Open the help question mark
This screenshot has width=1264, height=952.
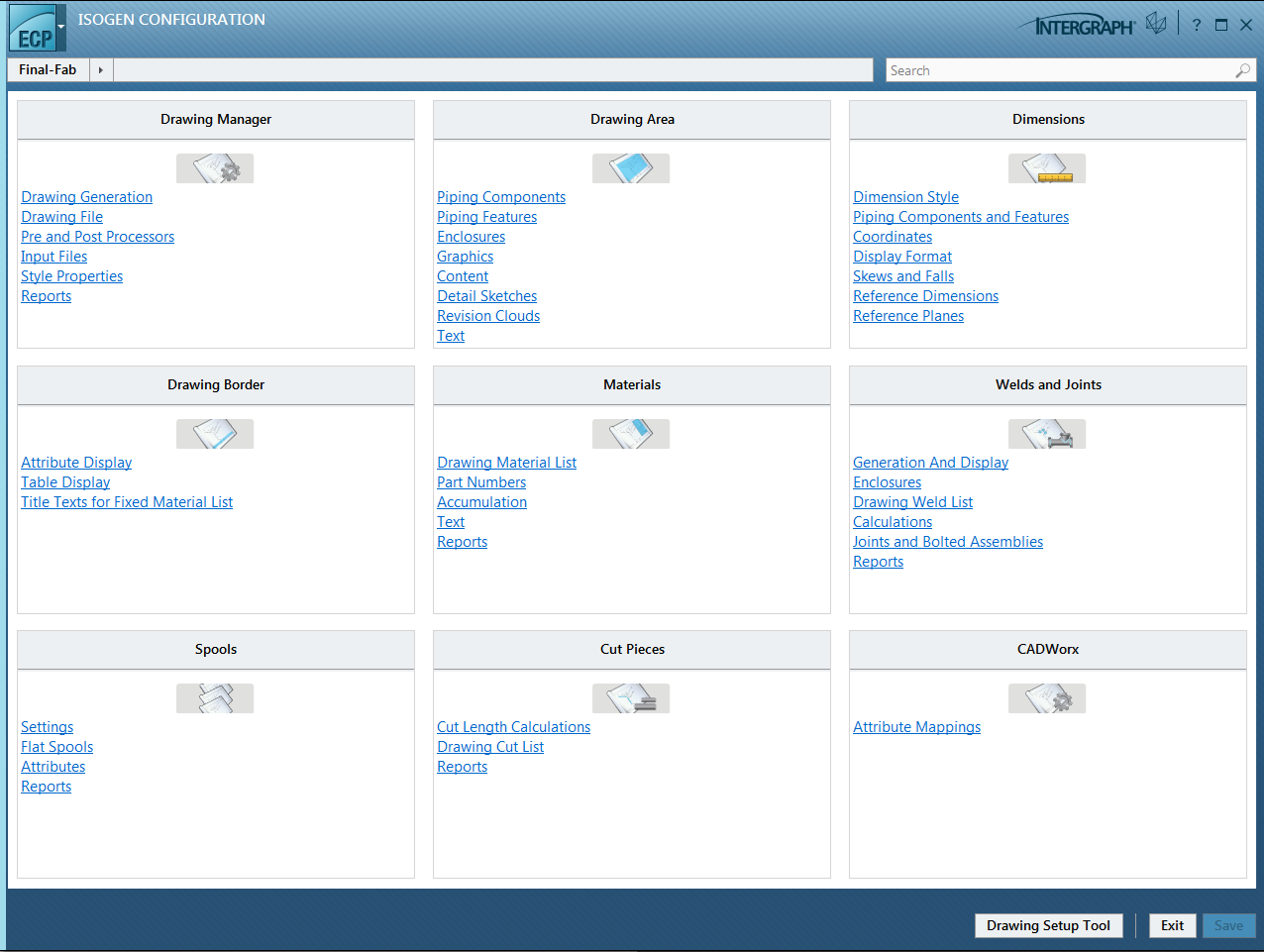[1196, 23]
